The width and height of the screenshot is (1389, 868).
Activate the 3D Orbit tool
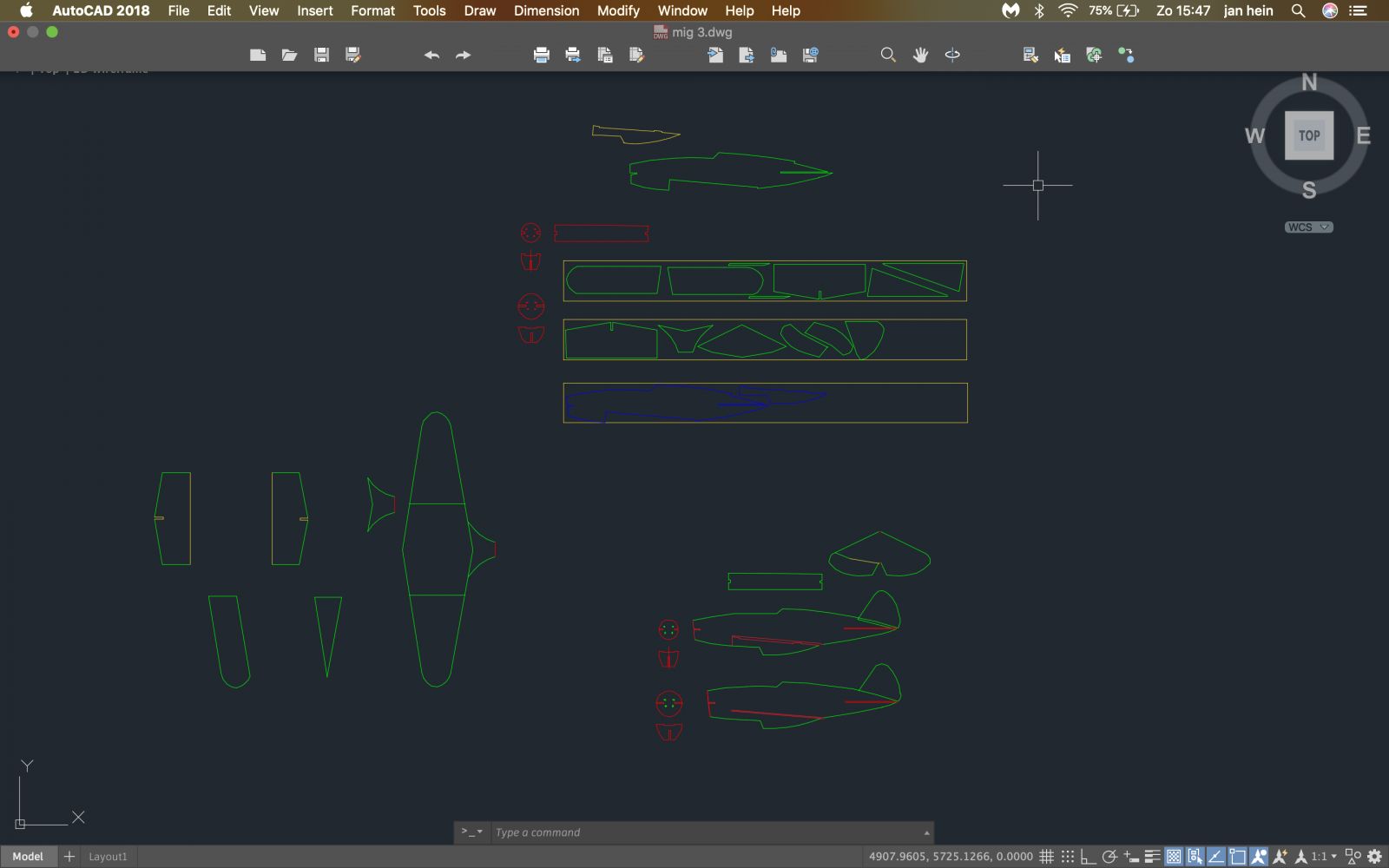click(952, 55)
